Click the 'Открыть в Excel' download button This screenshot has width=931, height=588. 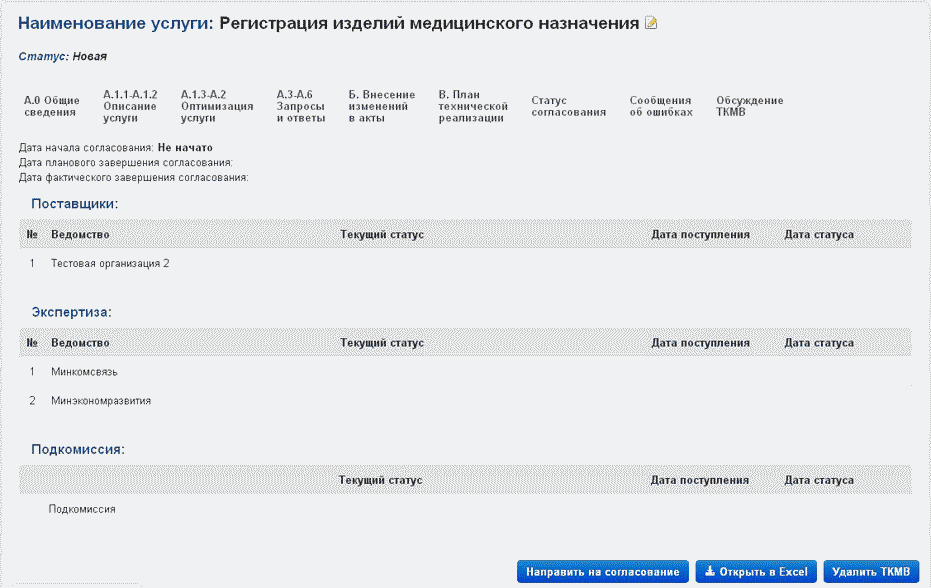[x=756, y=572]
